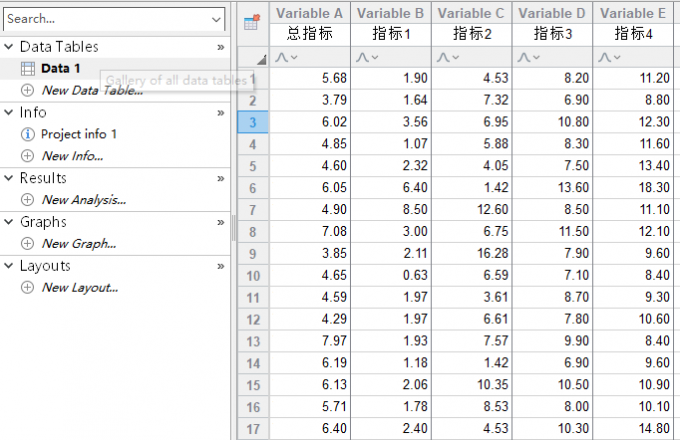
Task: Click the plus icon beside New Data Table
Action: point(27,90)
